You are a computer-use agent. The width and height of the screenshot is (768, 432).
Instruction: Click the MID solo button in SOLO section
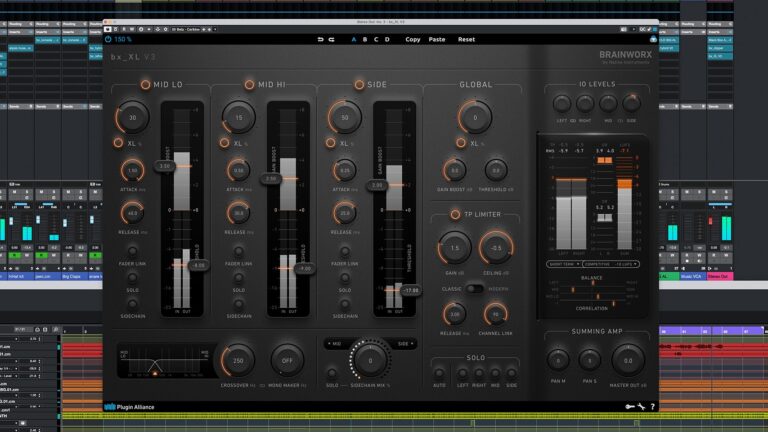(495, 373)
